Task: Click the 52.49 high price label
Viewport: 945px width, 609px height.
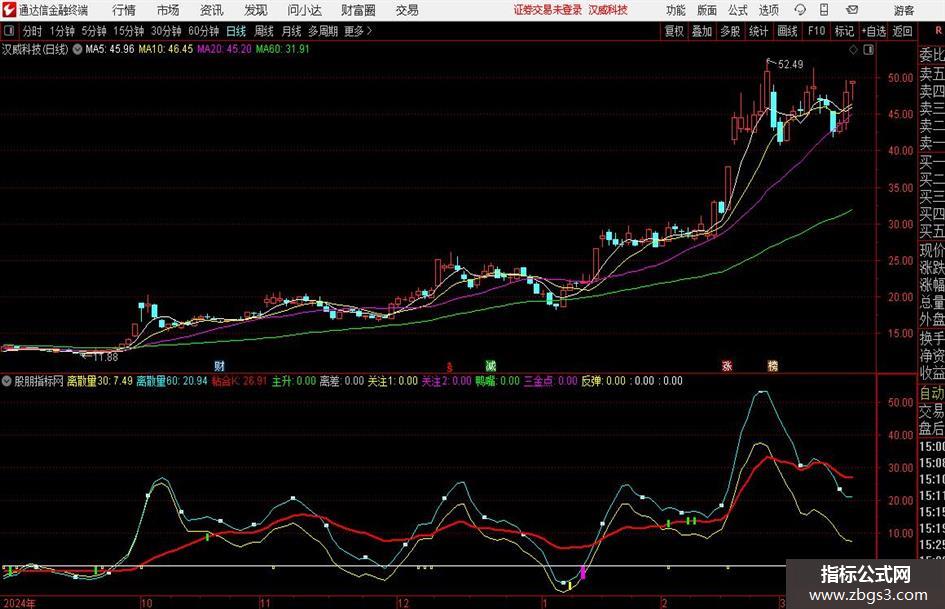Action: pos(791,64)
